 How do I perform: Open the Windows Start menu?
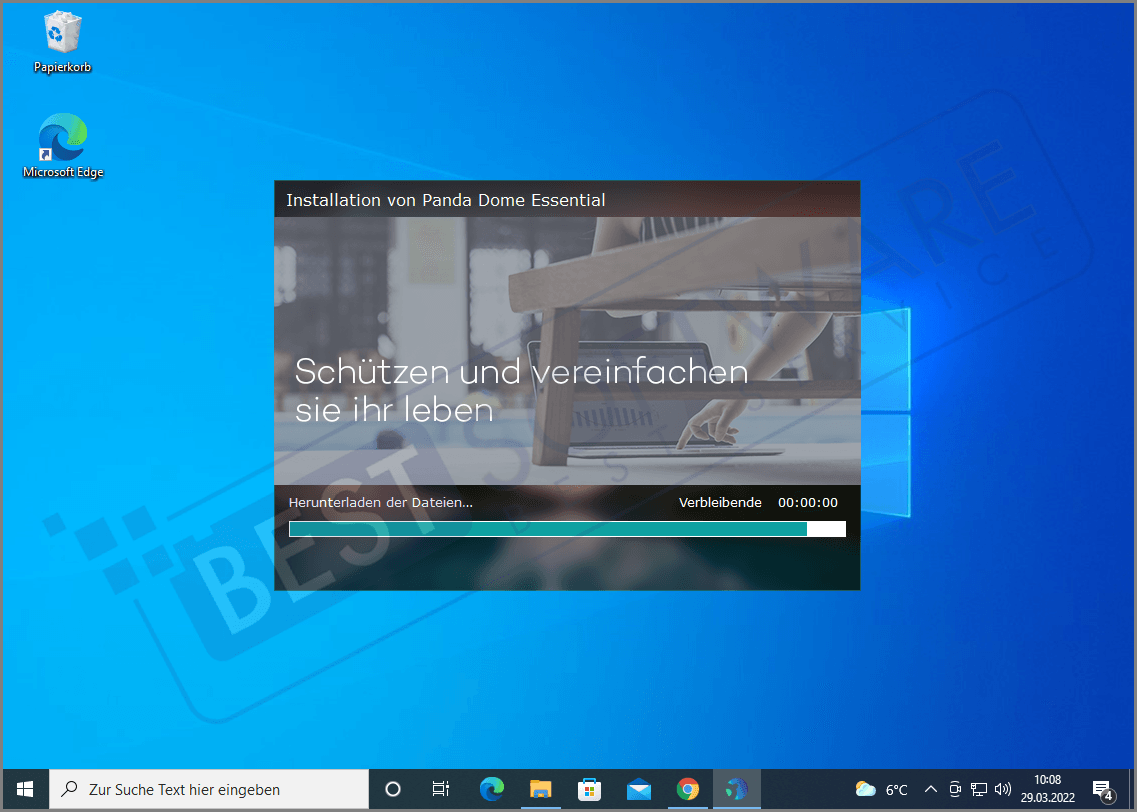(x=25, y=790)
